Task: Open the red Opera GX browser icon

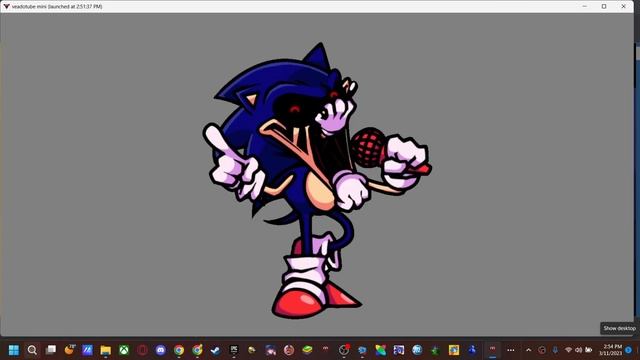Action: click(142, 350)
